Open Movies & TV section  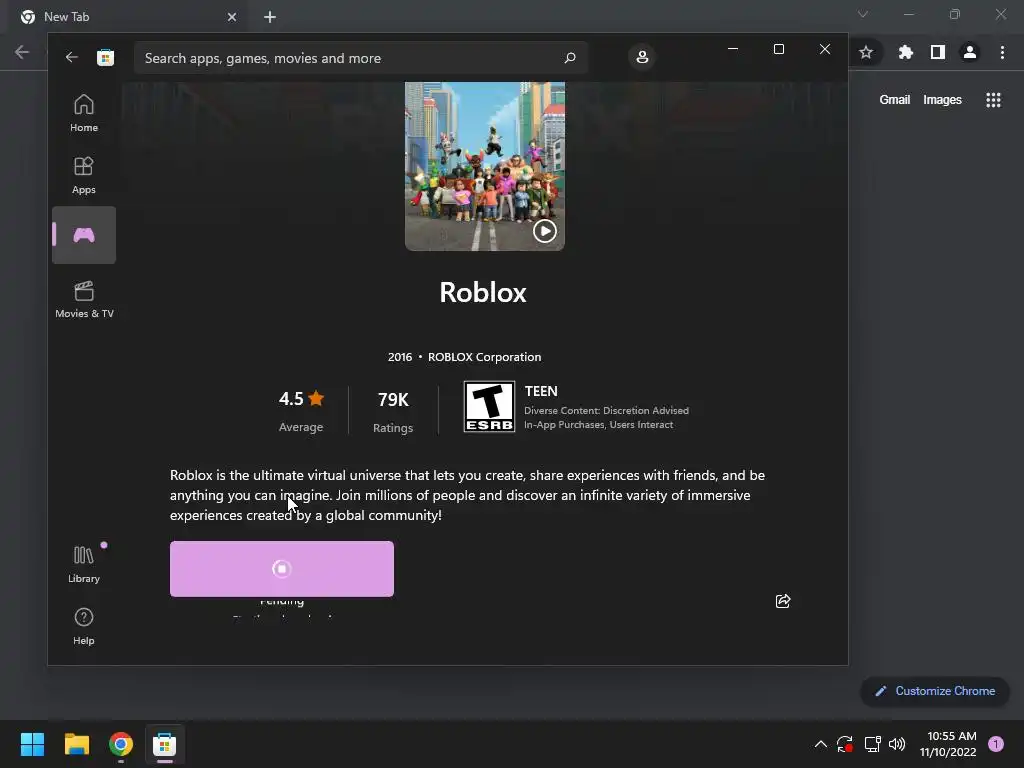84,299
